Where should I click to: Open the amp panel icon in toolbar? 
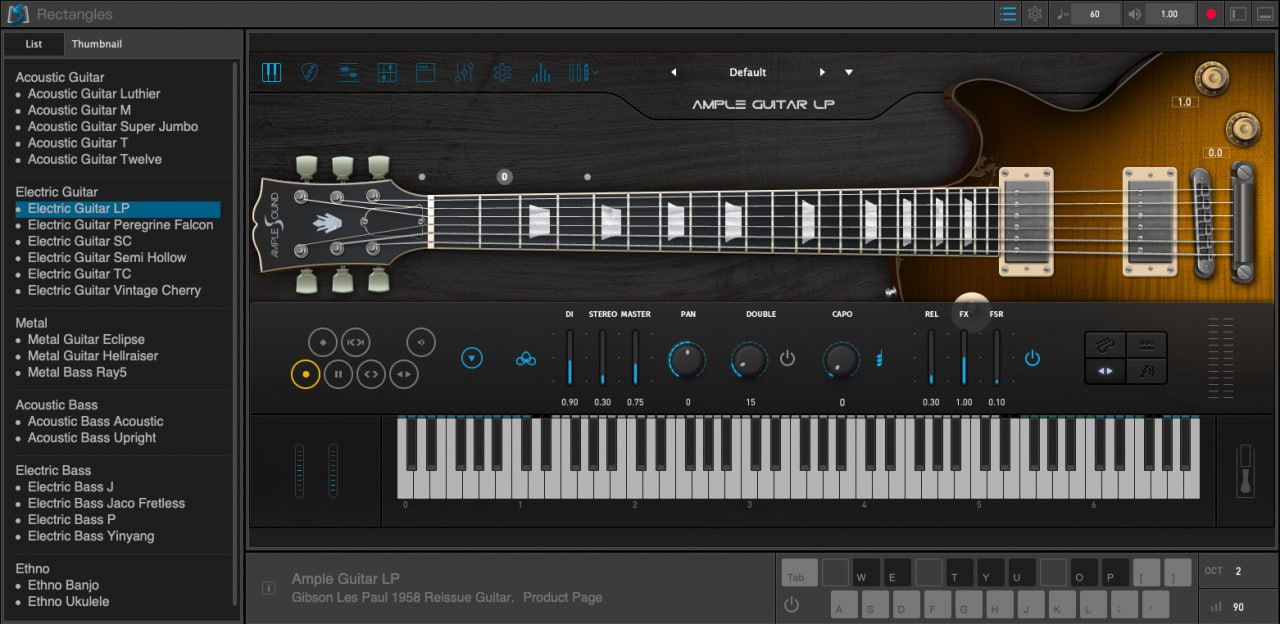425,73
